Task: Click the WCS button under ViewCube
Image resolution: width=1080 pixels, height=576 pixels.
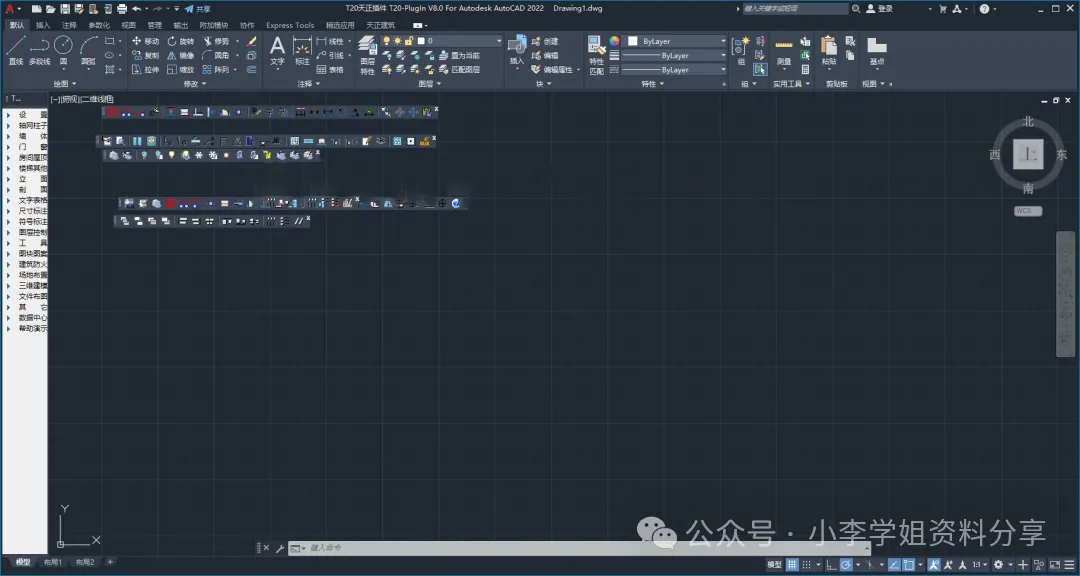Action: pyautogui.click(x=1028, y=211)
